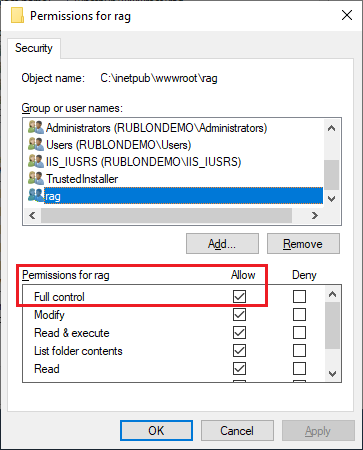
Task: Select IIS_IUSRS (RUBLONDEMO\IIS_IUSRS) entry
Action: pyautogui.click(x=143, y=162)
